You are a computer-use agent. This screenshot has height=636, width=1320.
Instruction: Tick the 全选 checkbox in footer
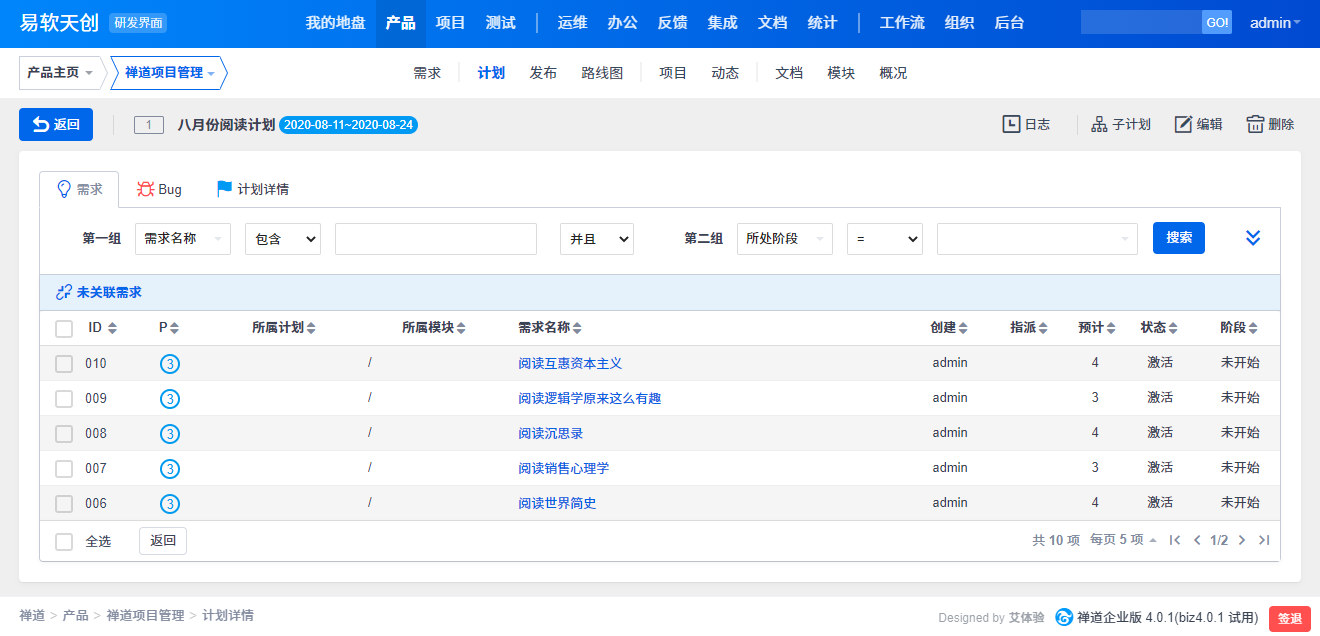coord(64,541)
